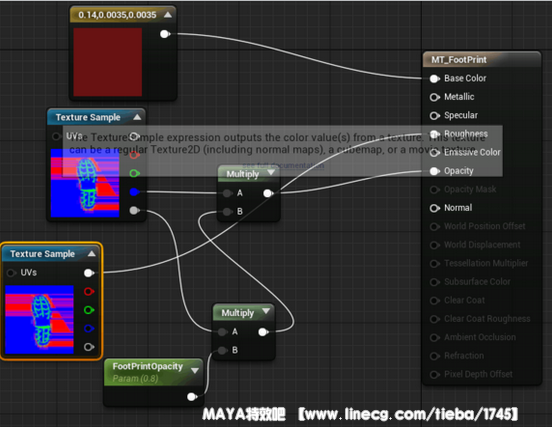Click the Specular input pin
552x431 pixels.
tap(434, 115)
